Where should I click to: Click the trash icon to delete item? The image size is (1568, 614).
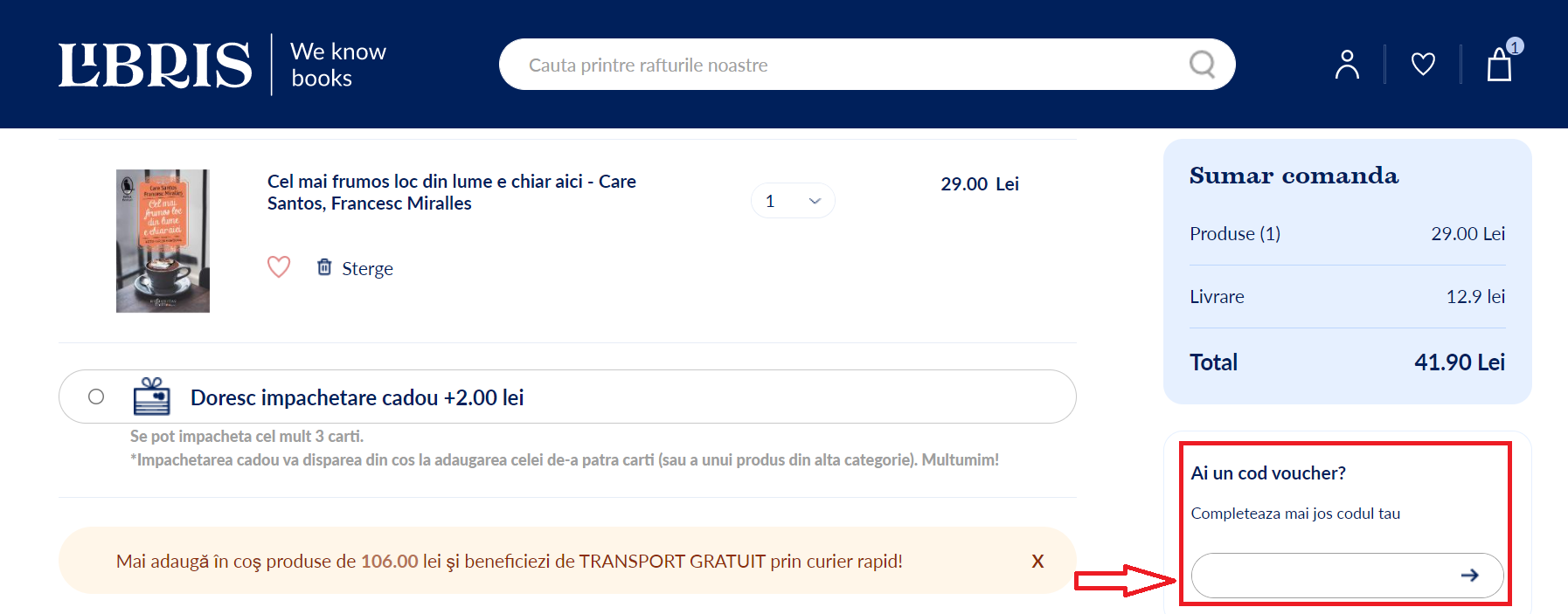tap(324, 267)
